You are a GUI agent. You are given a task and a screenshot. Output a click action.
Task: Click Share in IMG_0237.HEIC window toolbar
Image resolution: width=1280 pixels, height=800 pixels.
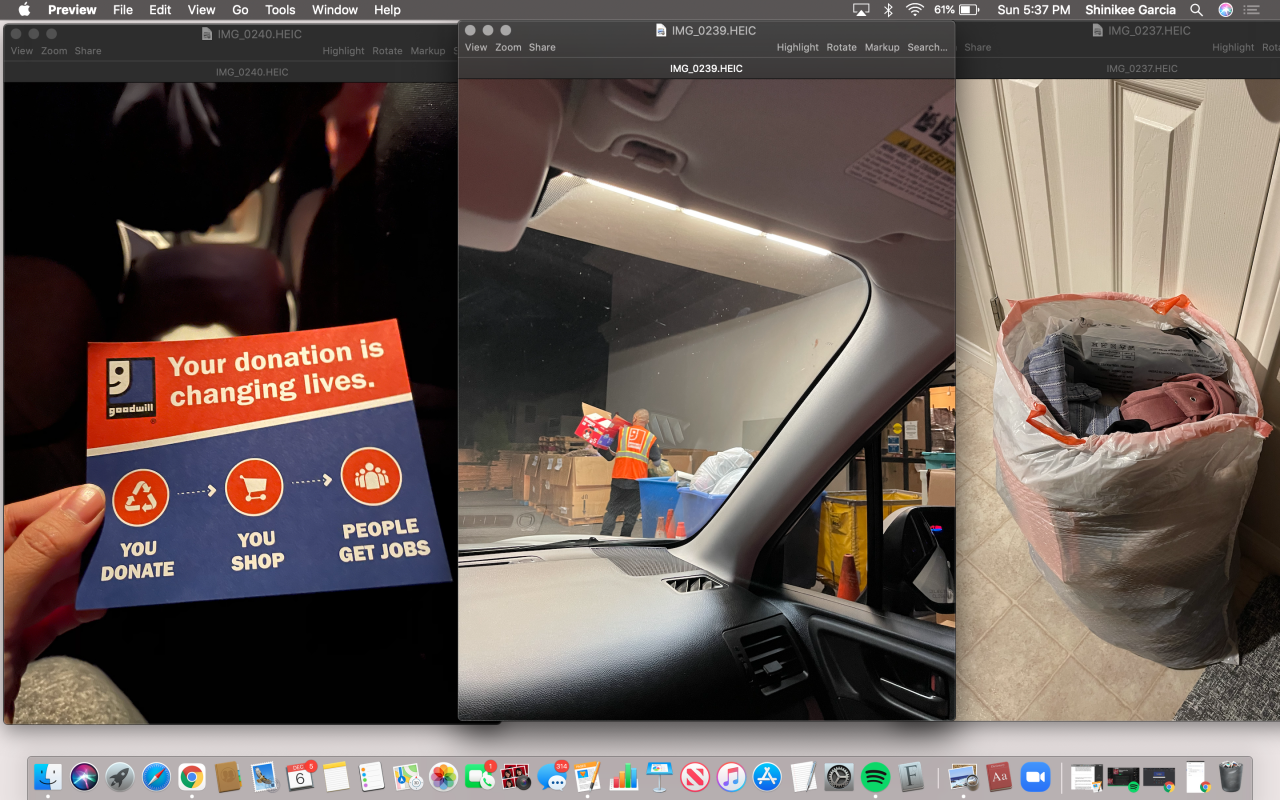click(x=978, y=47)
